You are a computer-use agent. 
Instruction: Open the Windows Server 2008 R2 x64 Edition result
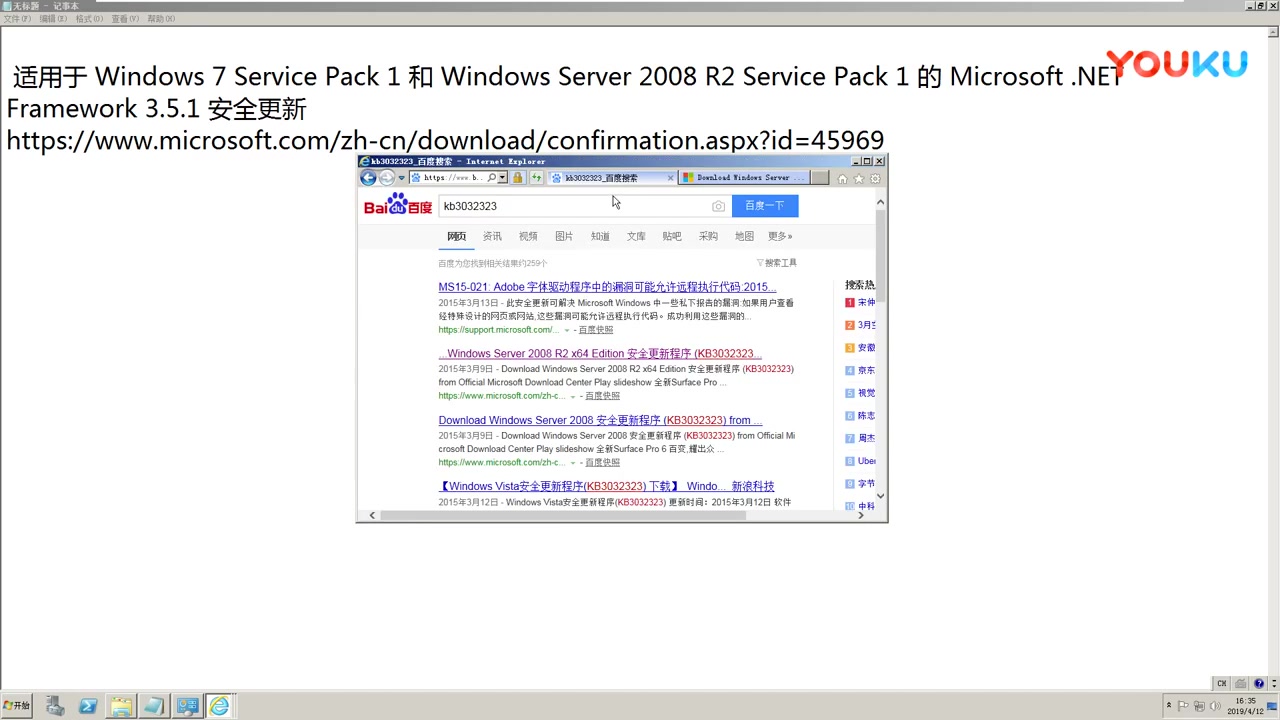coord(600,354)
